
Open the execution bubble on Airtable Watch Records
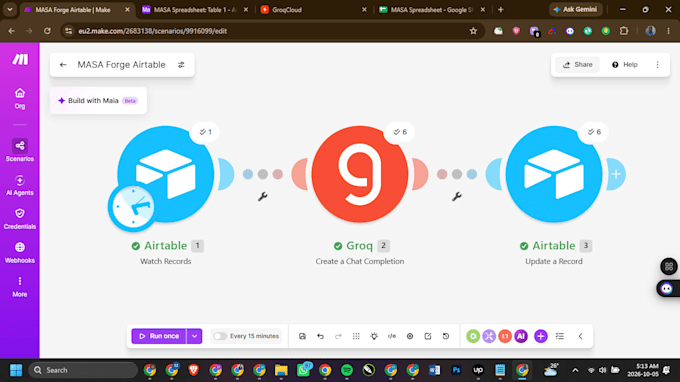[205, 132]
